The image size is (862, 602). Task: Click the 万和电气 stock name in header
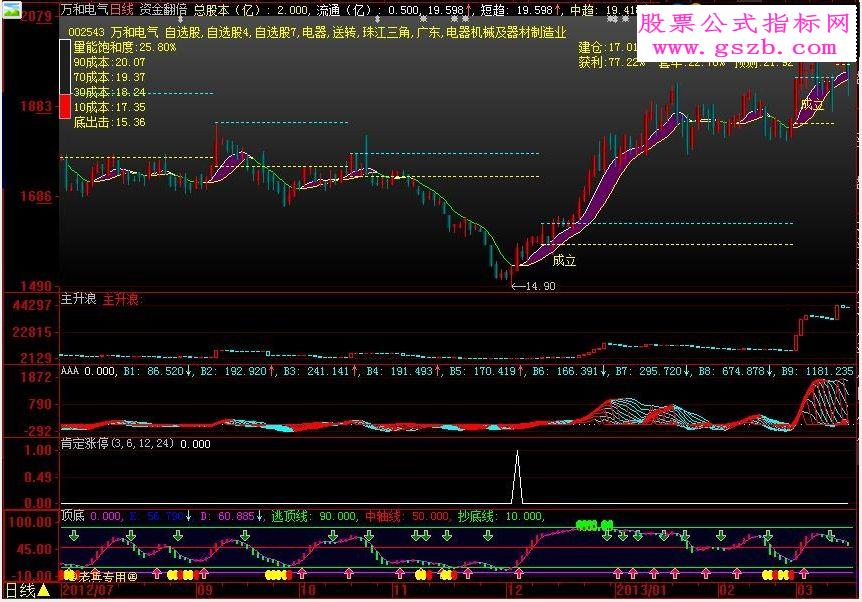[x=84, y=9]
